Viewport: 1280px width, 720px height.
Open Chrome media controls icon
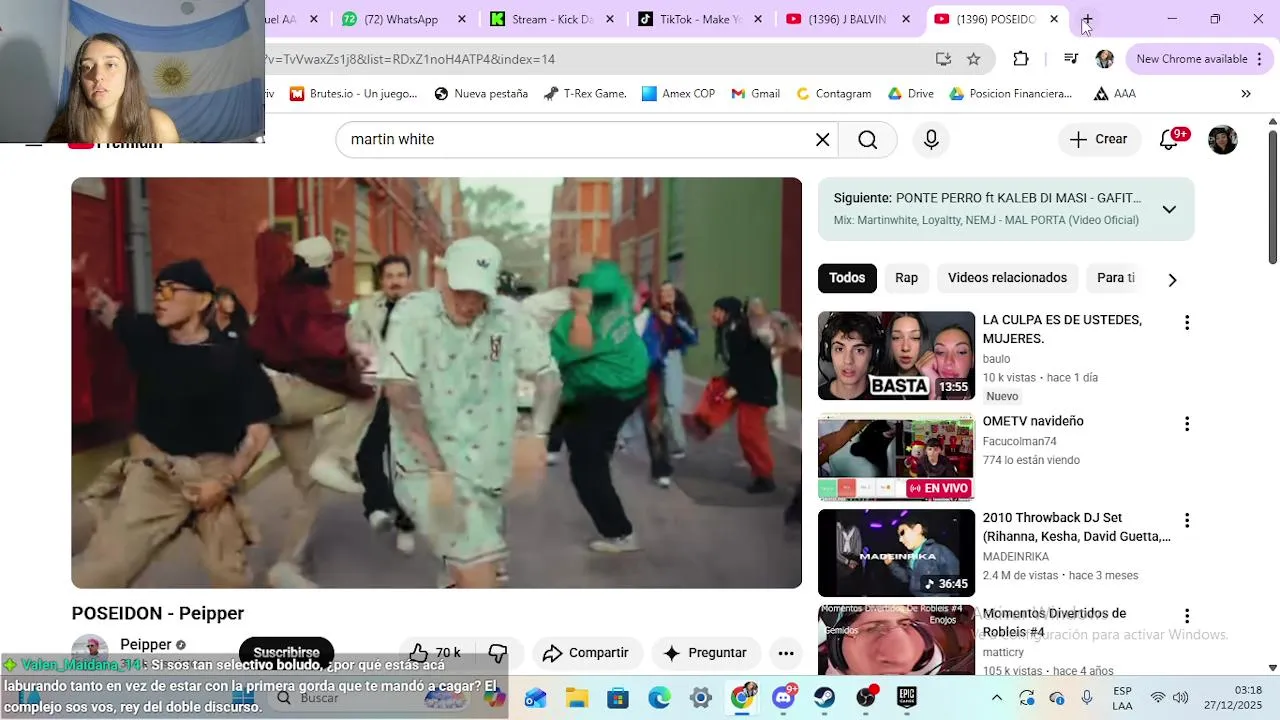point(1071,59)
